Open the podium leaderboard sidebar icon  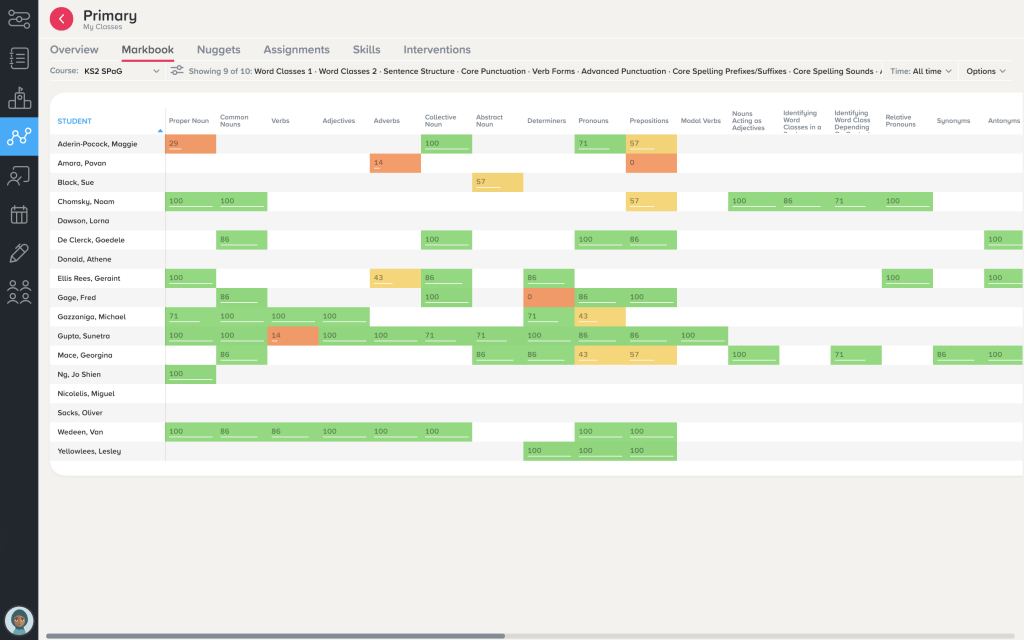click(19, 97)
